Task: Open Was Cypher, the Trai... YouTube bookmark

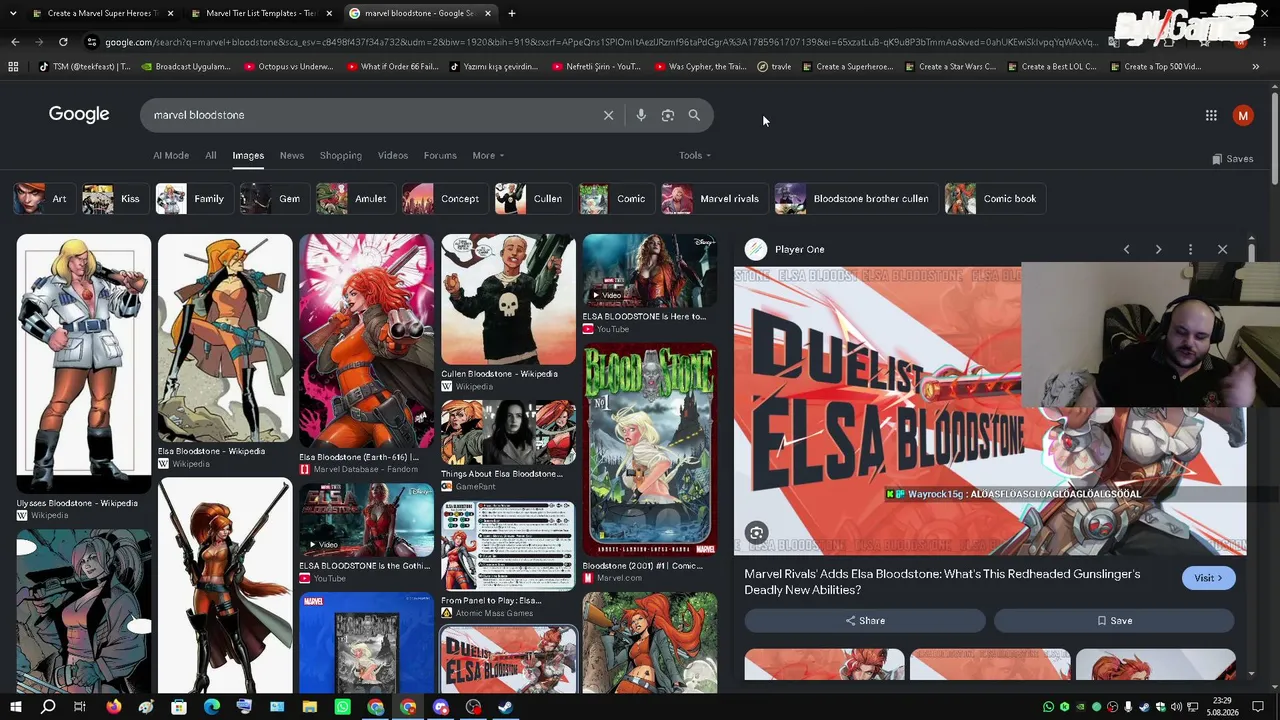Action: (x=700, y=67)
